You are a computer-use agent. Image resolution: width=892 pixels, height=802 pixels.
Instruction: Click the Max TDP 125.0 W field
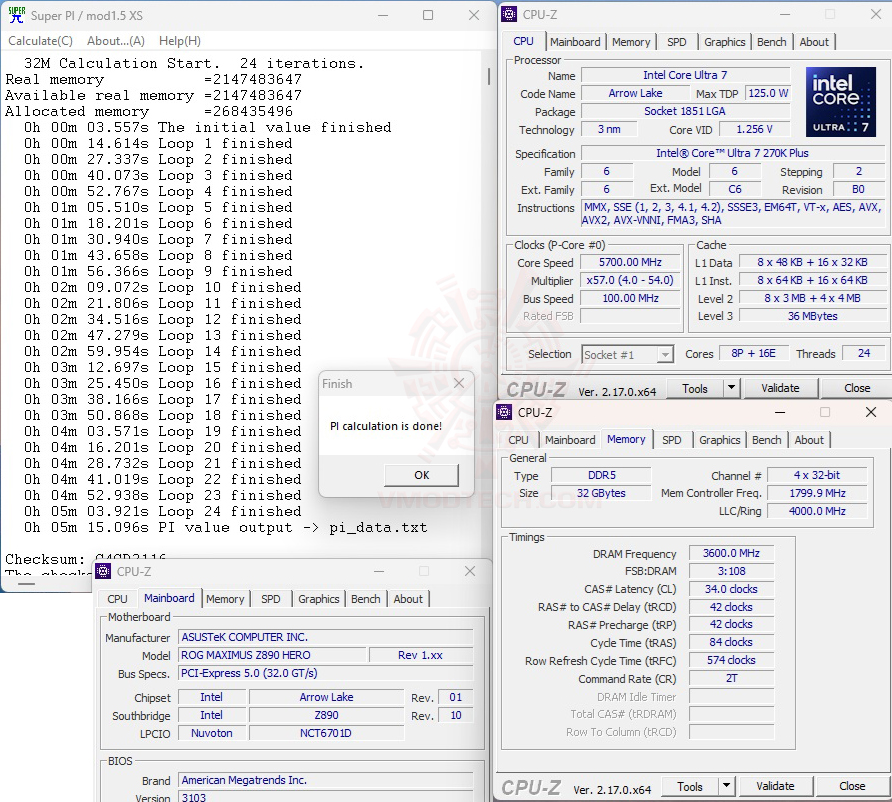(x=768, y=93)
